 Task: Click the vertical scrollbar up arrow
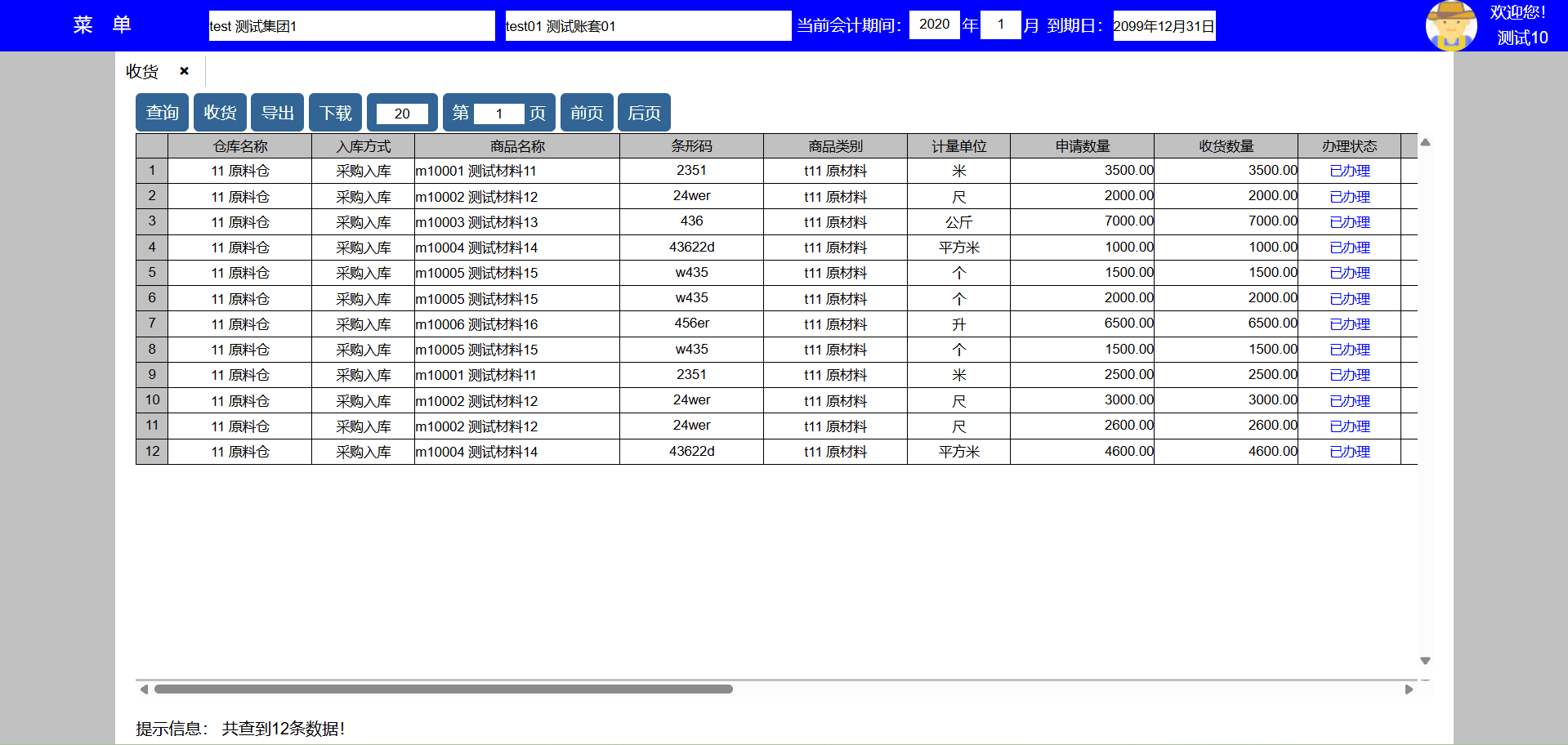pyautogui.click(x=1425, y=142)
